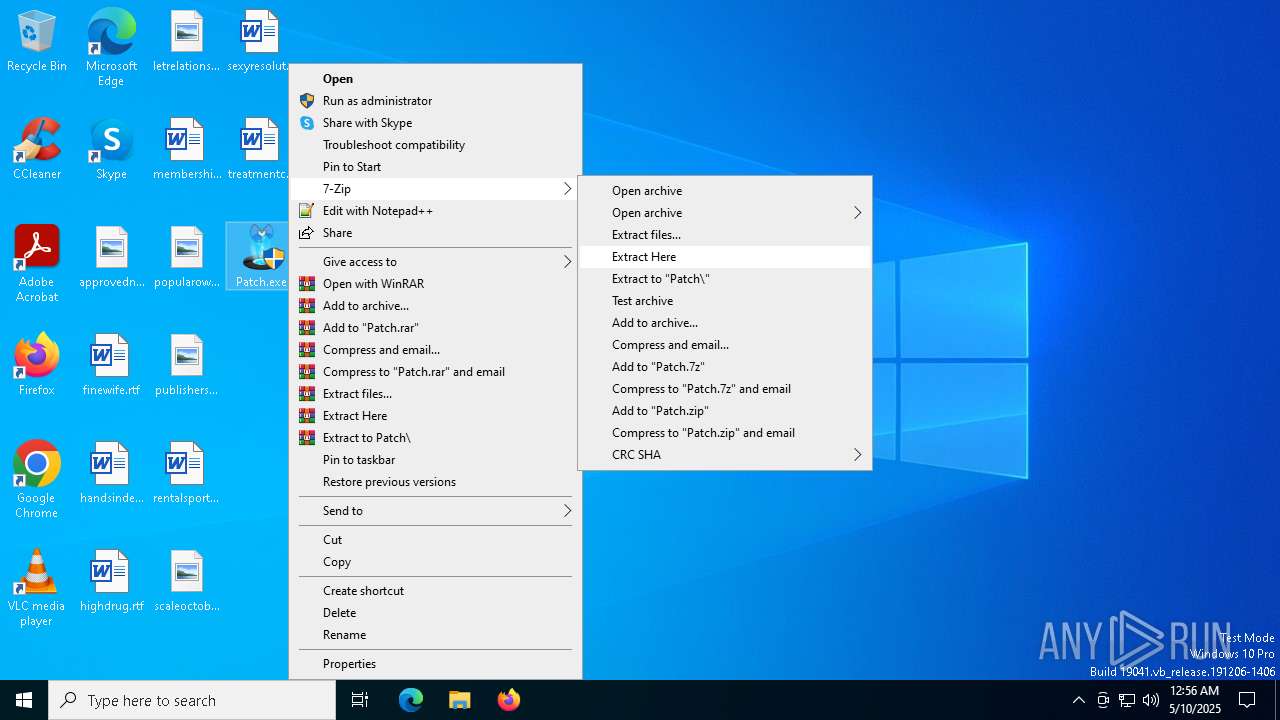Viewport: 1280px width, 720px height.
Task: Select the handsinde Word document icon
Action: [x=111, y=473]
